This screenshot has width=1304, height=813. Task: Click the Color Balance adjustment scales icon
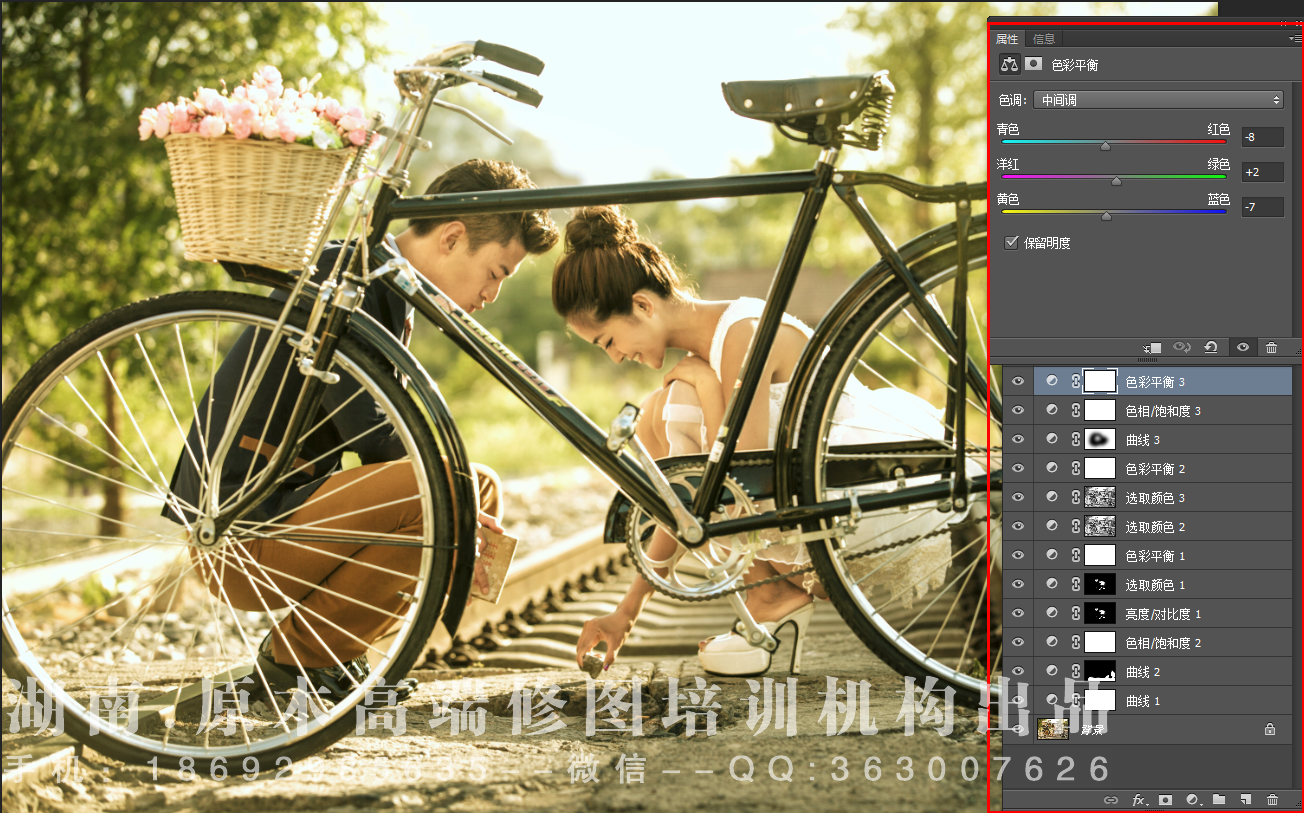[x=1009, y=64]
